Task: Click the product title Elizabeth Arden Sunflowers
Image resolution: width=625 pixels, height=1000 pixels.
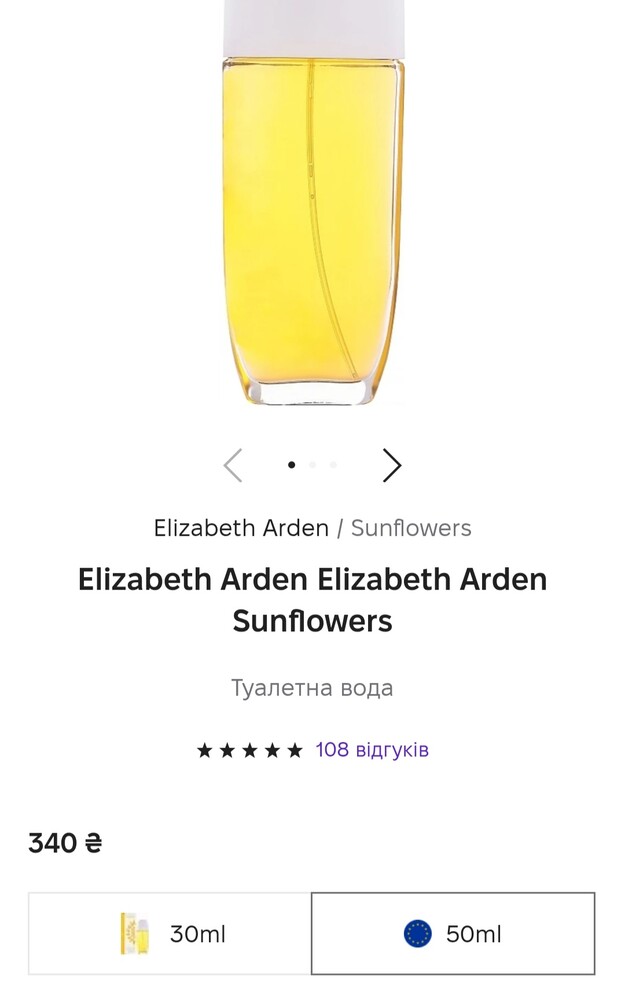Action: click(x=312, y=600)
